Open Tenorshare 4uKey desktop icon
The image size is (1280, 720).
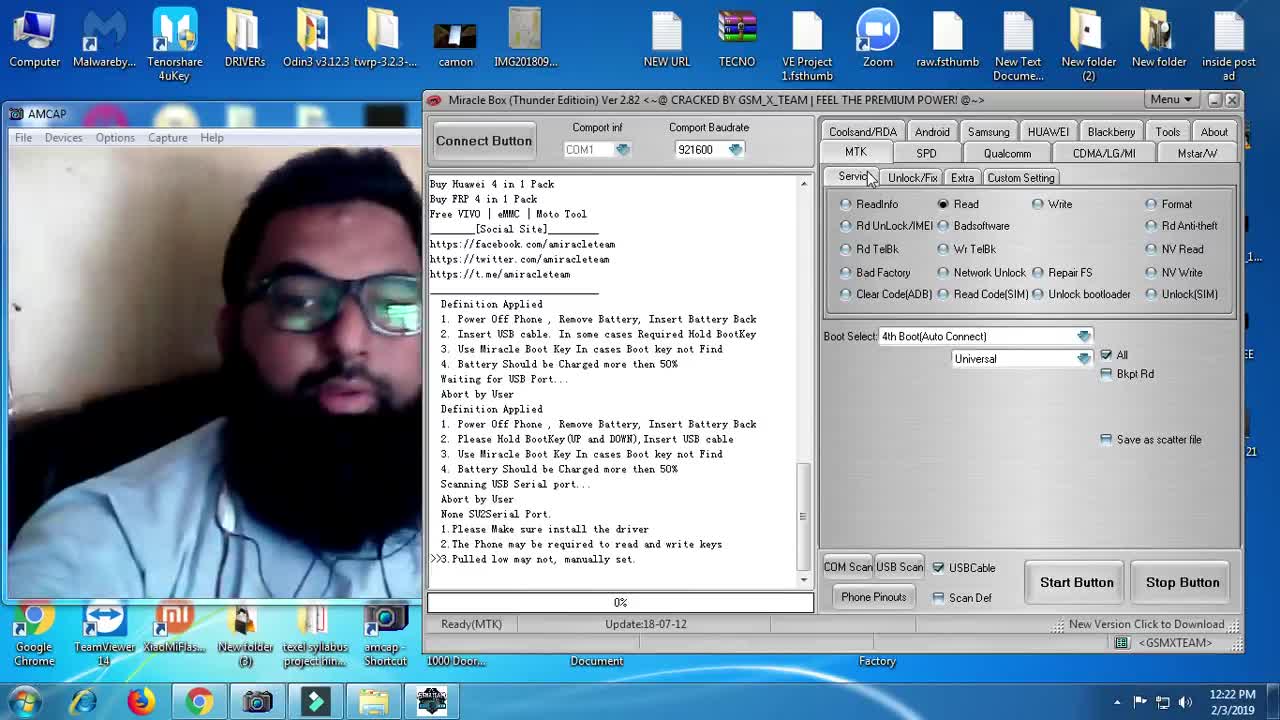[175, 45]
